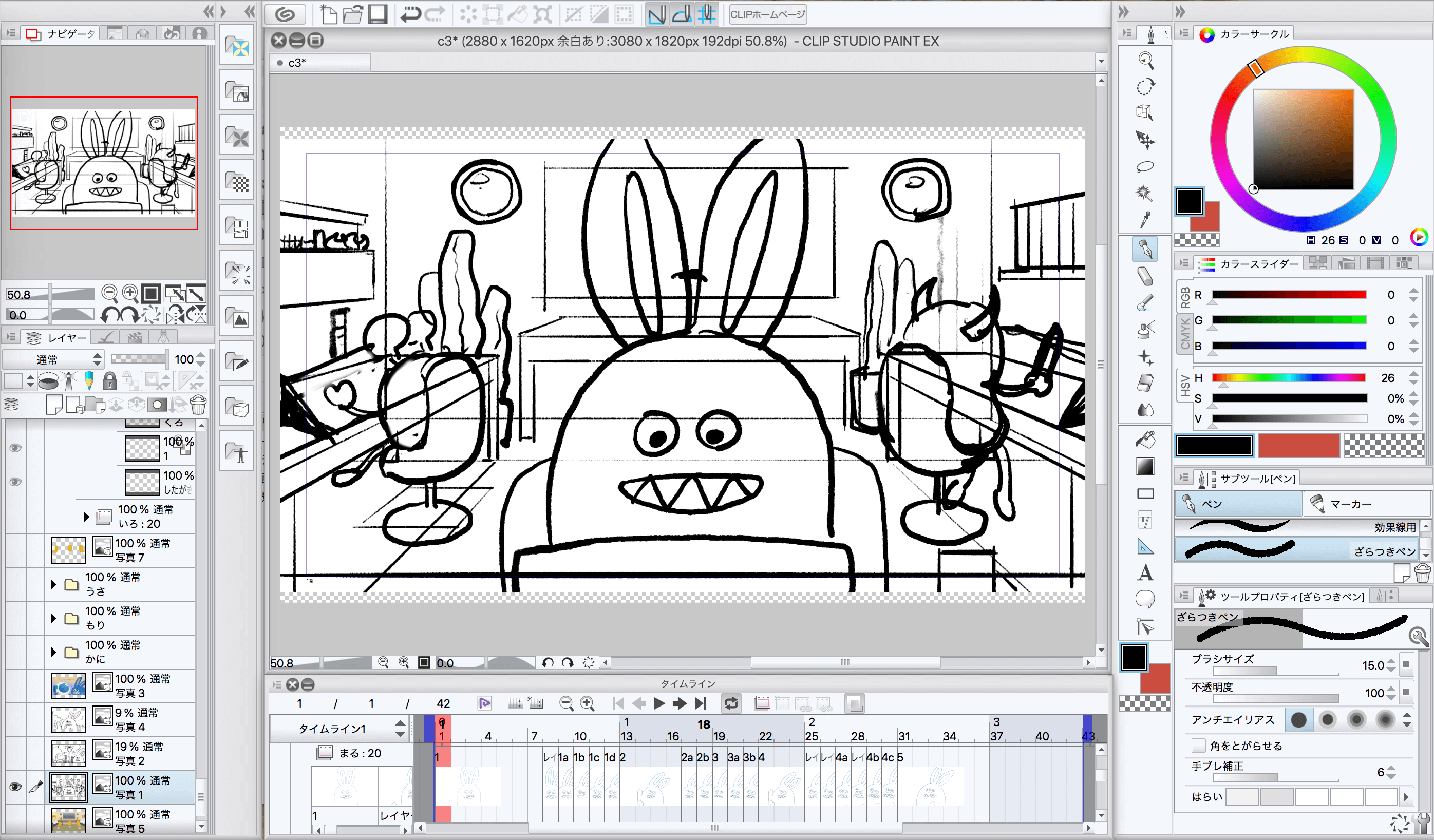Select the Balloon tool
Image resolution: width=1434 pixels, height=840 pixels.
pos(1145,599)
